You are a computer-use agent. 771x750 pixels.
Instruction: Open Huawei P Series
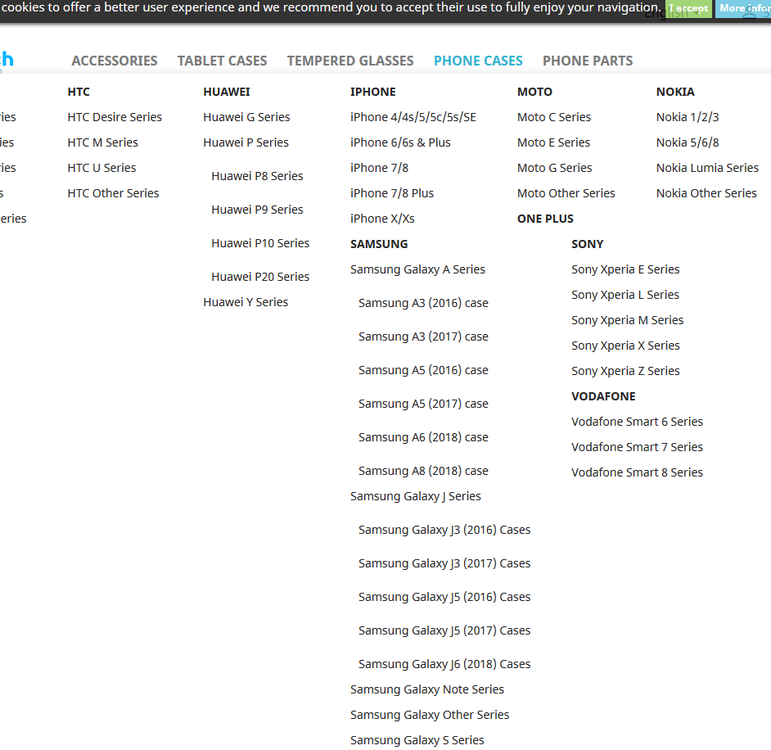246,143
